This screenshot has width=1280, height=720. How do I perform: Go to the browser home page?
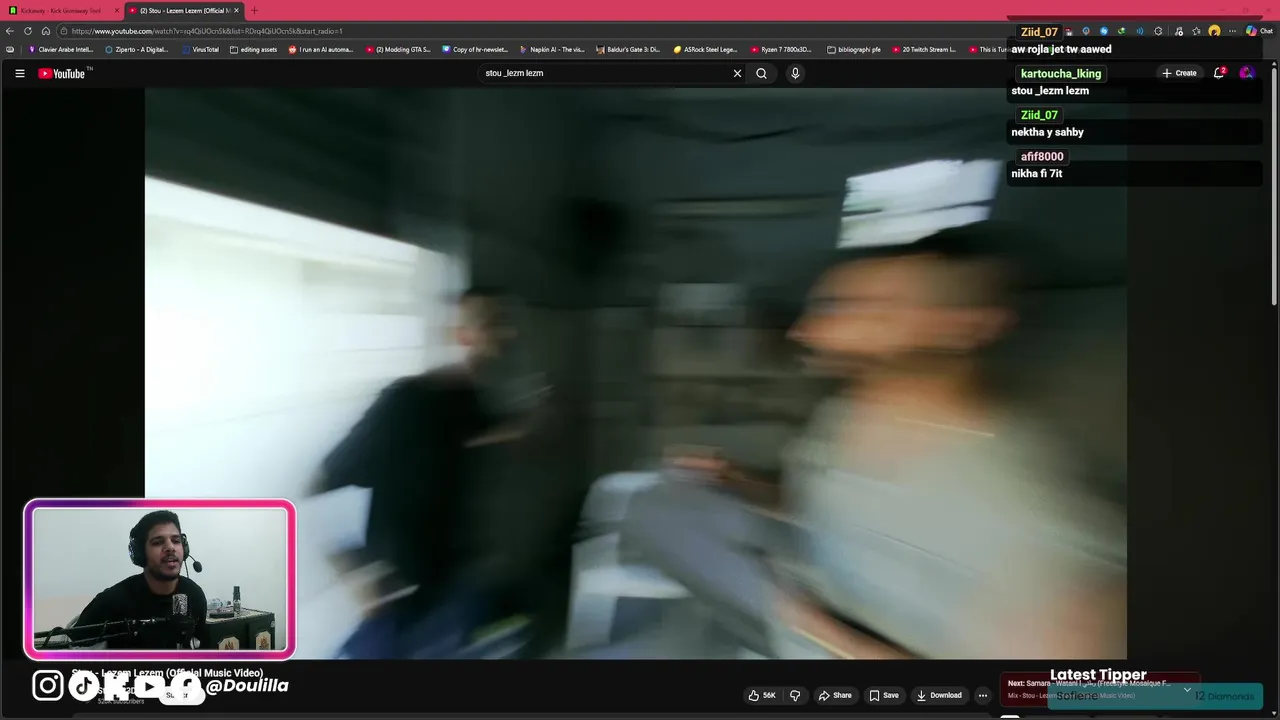[x=46, y=31]
